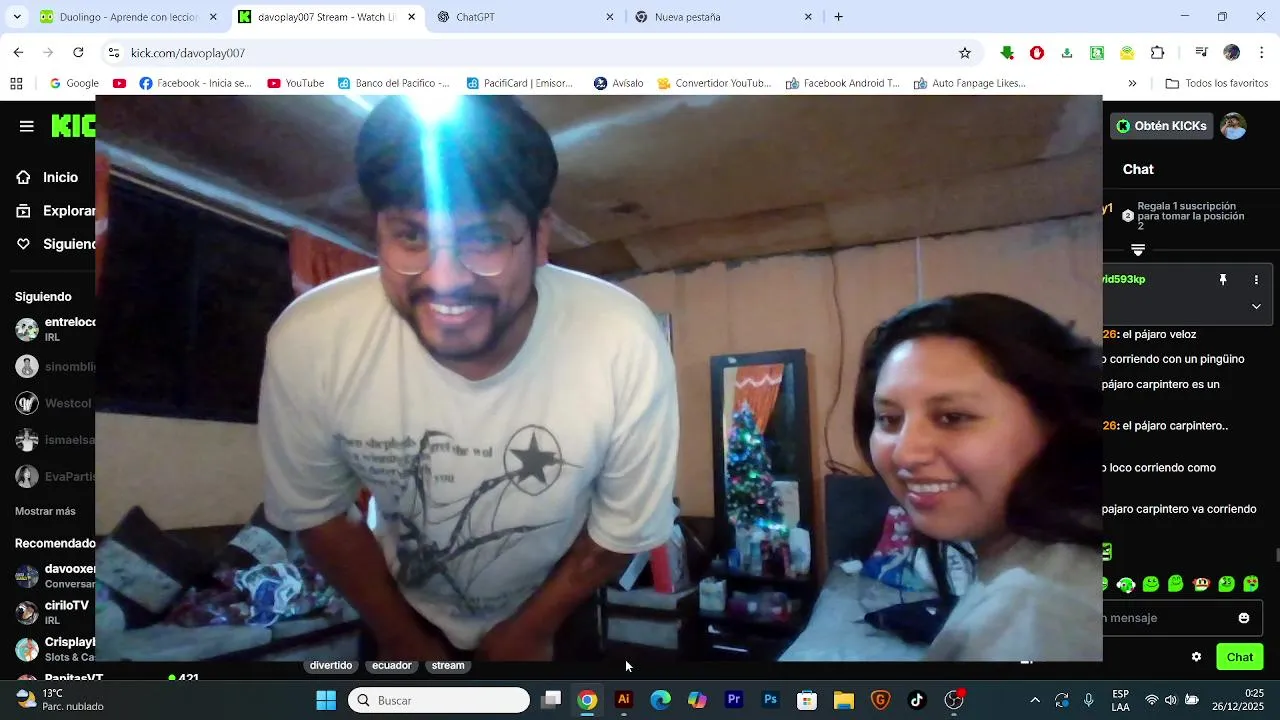Image resolution: width=1280 pixels, height=720 pixels.
Task: Expand followed list with Mostrar más
Action: [45, 511]
